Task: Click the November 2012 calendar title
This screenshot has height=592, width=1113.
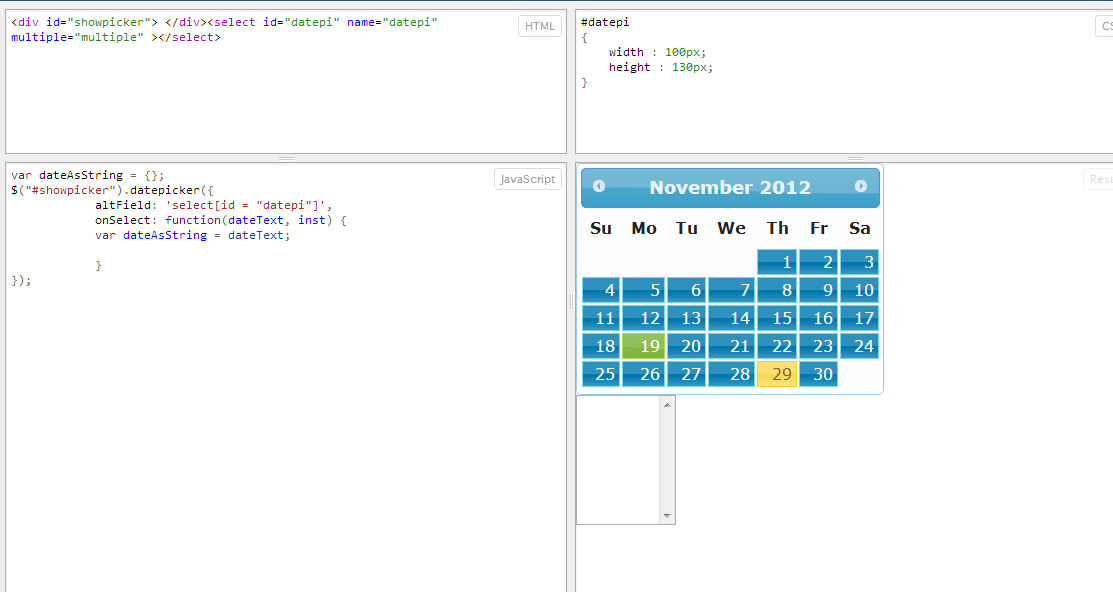Action: point(730,187)
